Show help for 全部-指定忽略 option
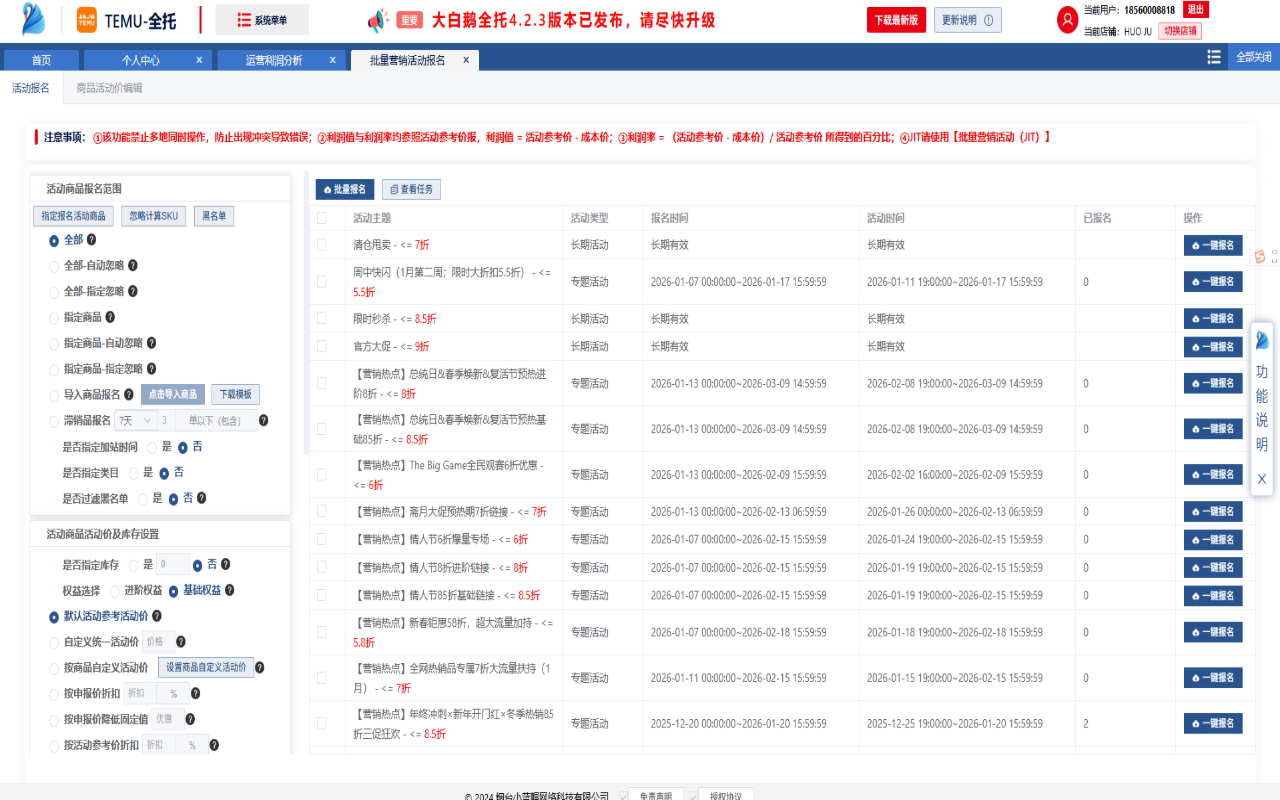The height and width of the screenshot is (800, 1280). click(133, 291)
